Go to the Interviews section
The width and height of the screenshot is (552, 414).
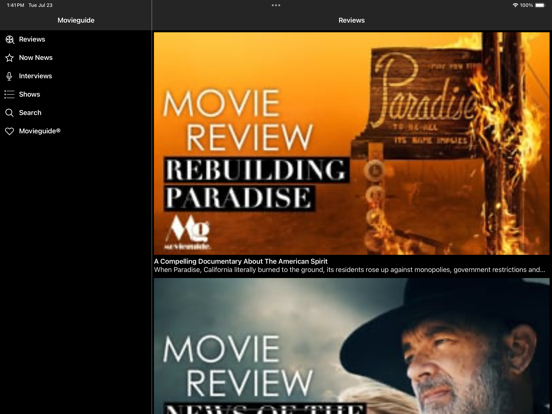click(76, 76)
